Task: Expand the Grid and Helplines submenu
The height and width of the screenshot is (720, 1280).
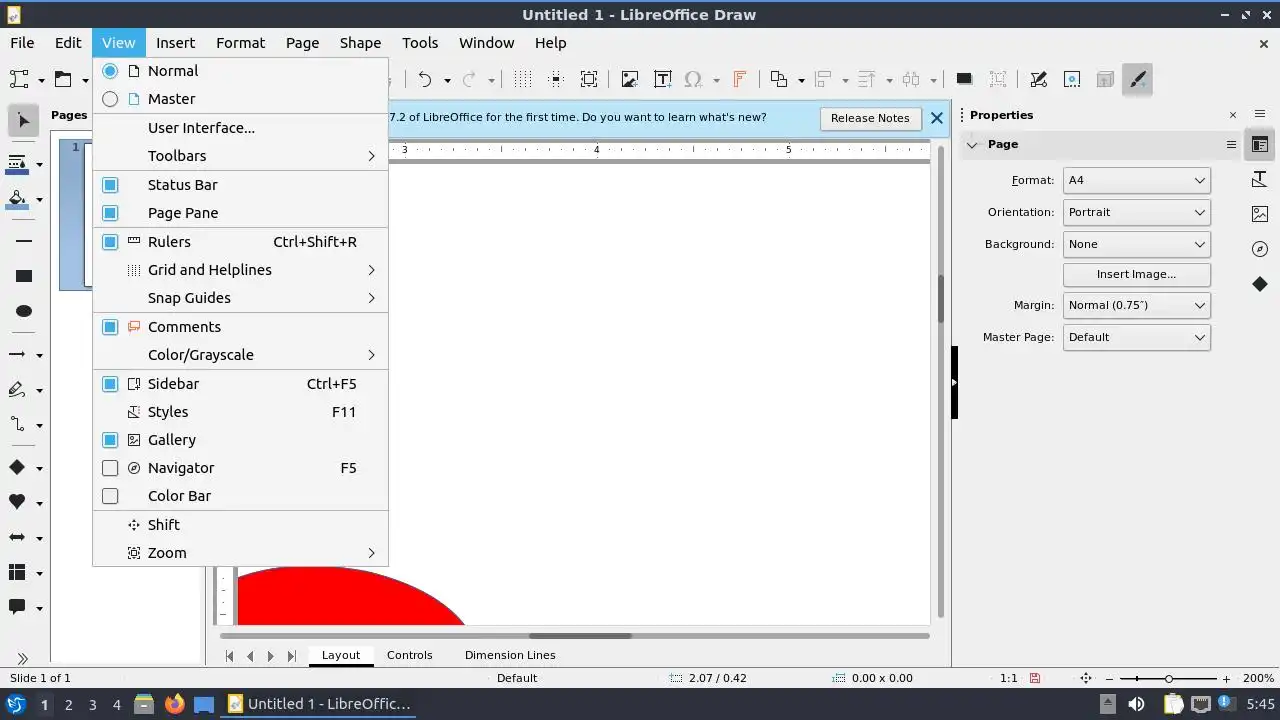Action: pos(240,270)
